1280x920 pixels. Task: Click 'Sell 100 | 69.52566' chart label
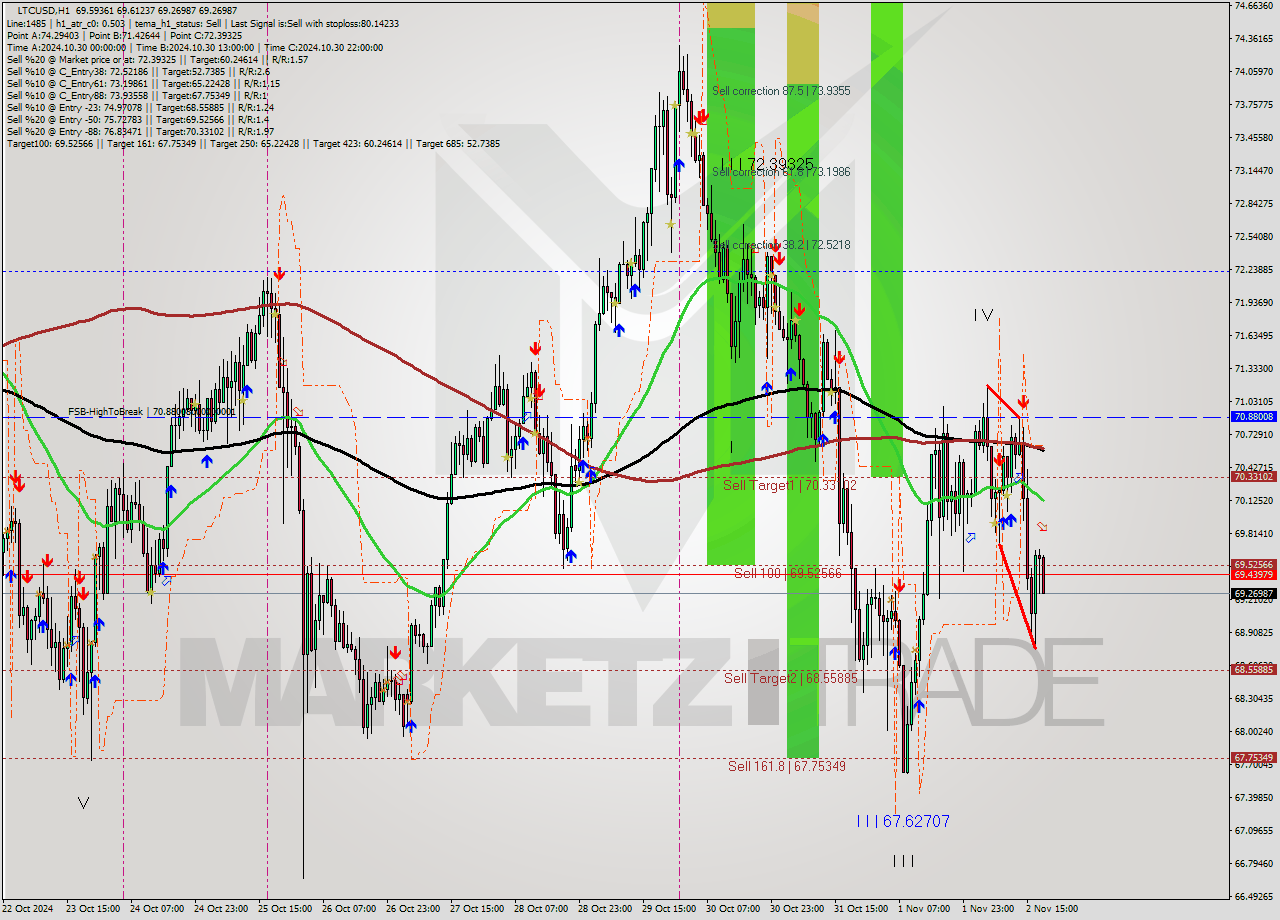[788, 573]
